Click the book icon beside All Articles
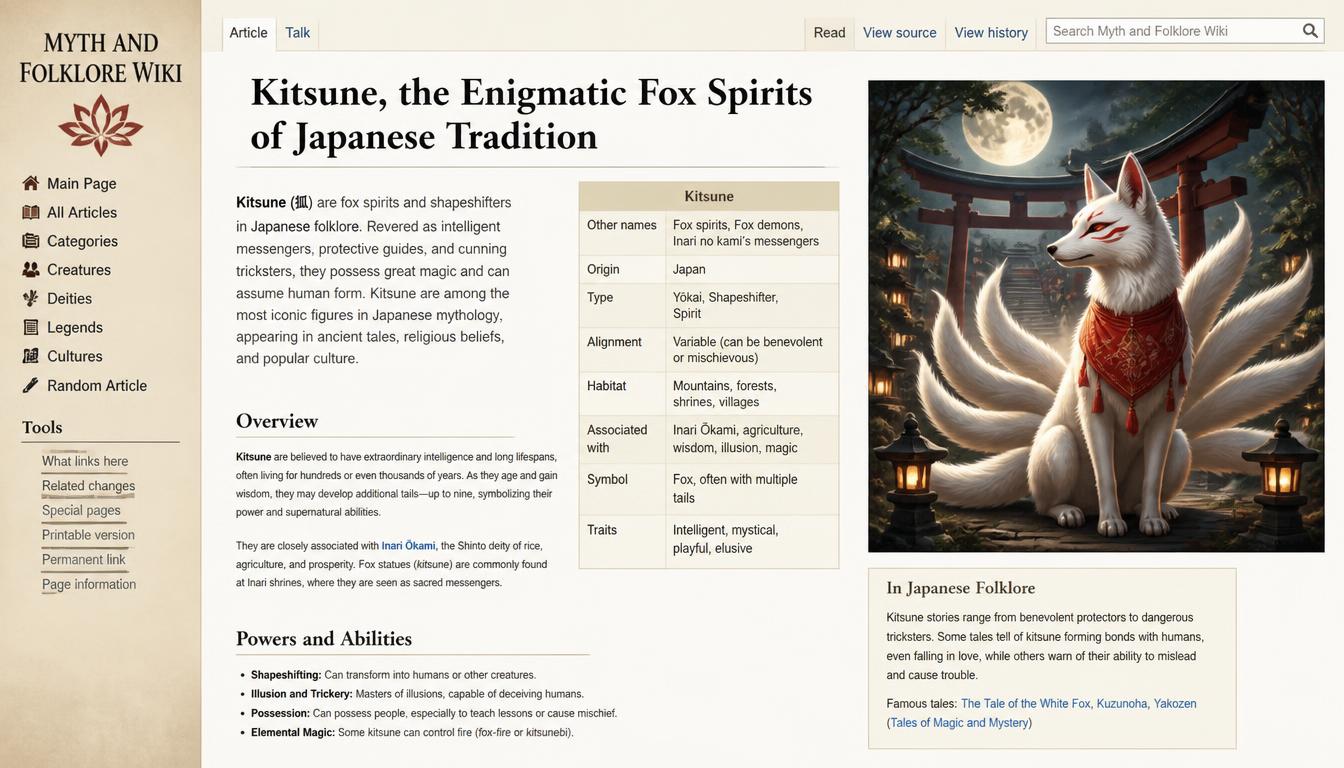The height and width of the screenshot is (768, 1344). (31, 212)
